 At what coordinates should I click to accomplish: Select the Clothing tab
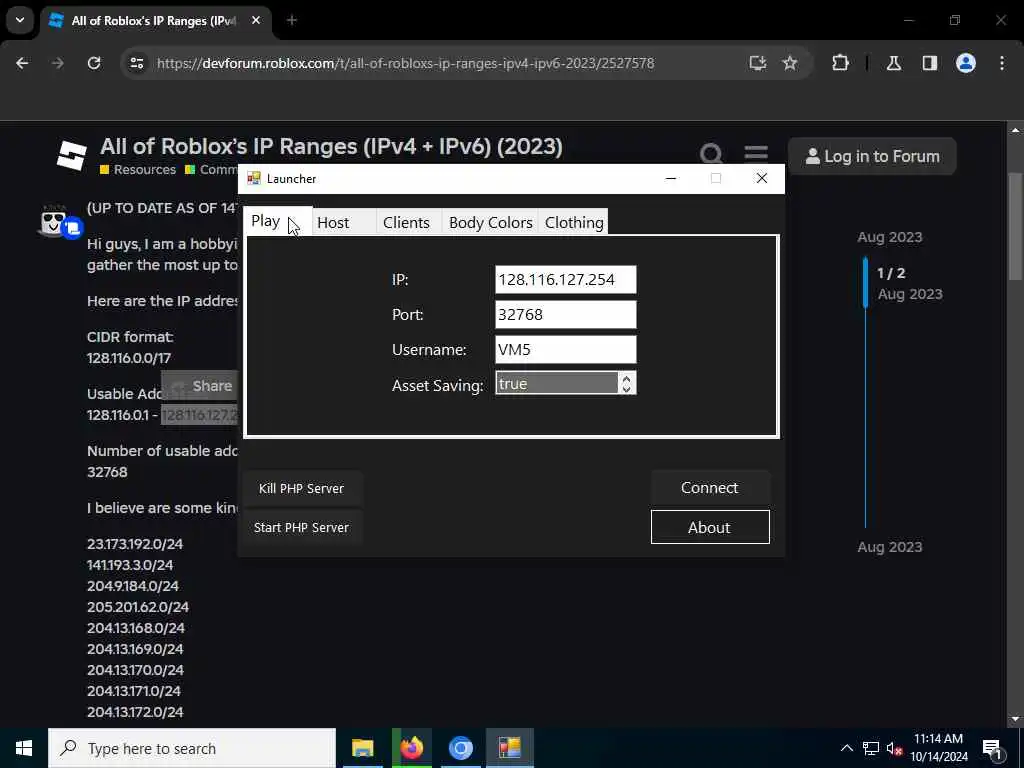coord(573,222)
